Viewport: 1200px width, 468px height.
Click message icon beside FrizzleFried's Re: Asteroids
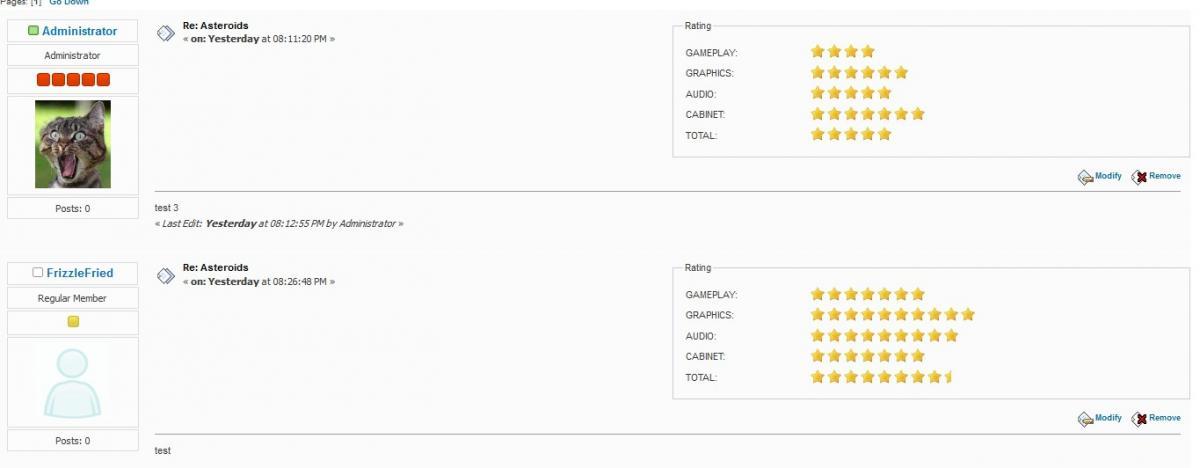pos(167,275)
